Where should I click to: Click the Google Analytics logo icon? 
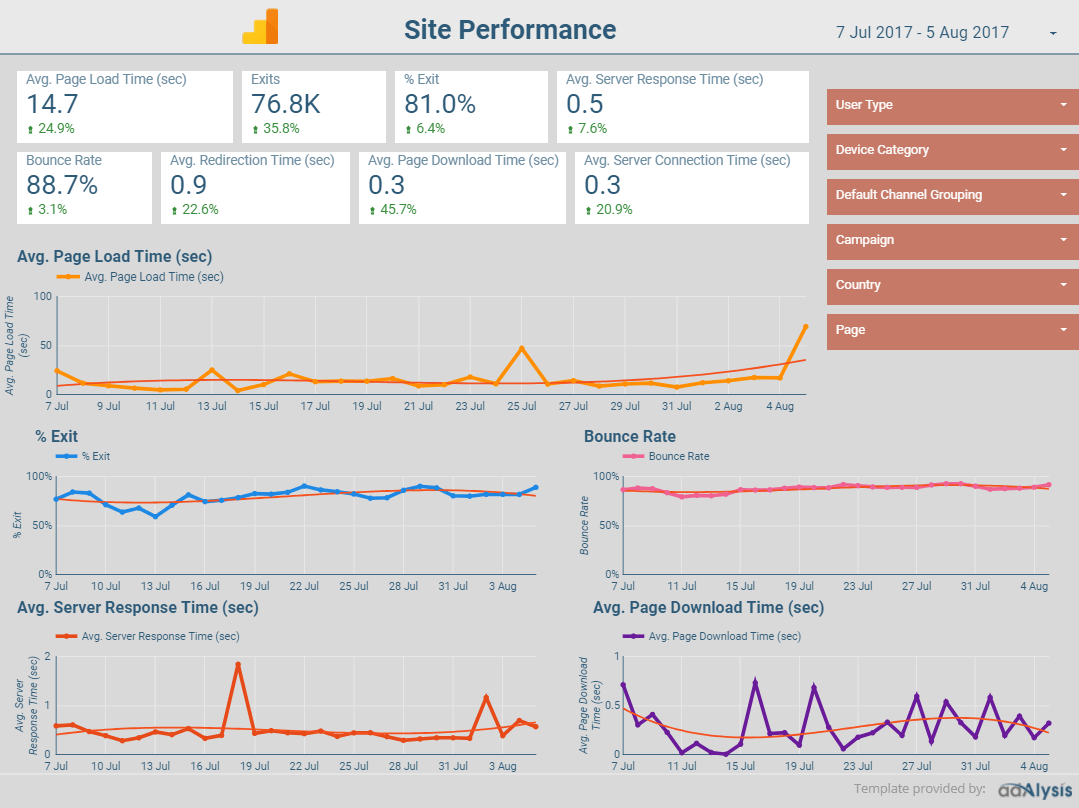(x=260, y=27)
